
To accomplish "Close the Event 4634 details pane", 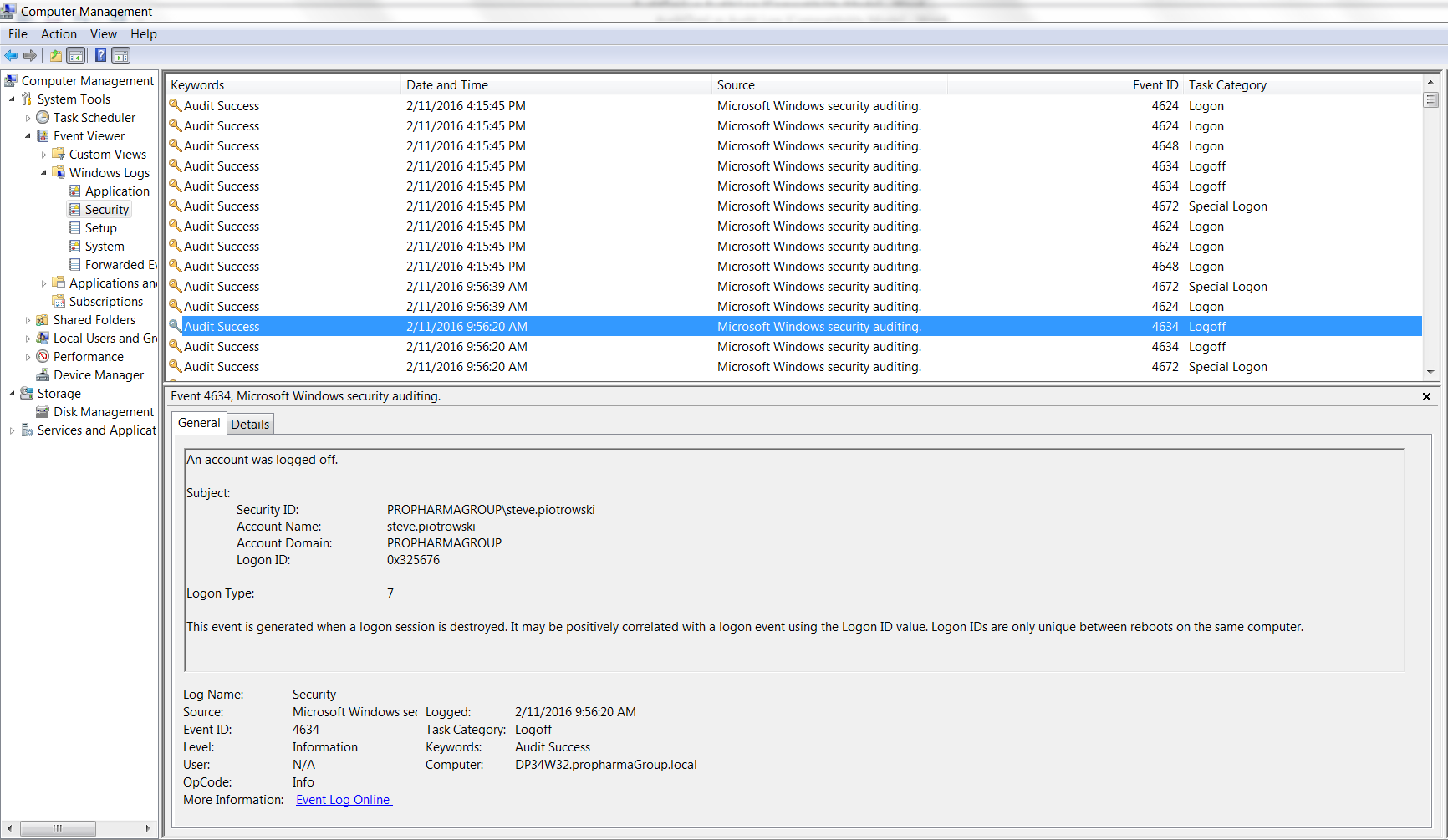I will pyautogui.click(x=1426, y=396).
